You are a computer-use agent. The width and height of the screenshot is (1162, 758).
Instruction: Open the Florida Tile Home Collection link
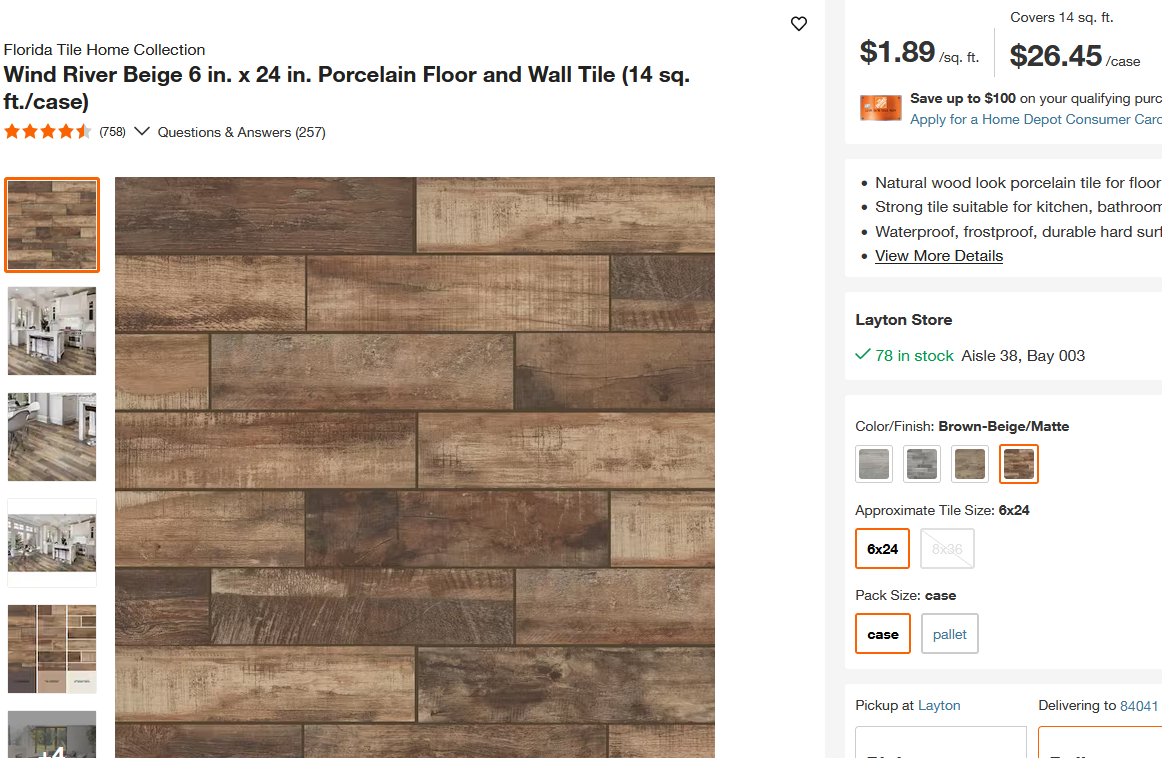[104, 50]
